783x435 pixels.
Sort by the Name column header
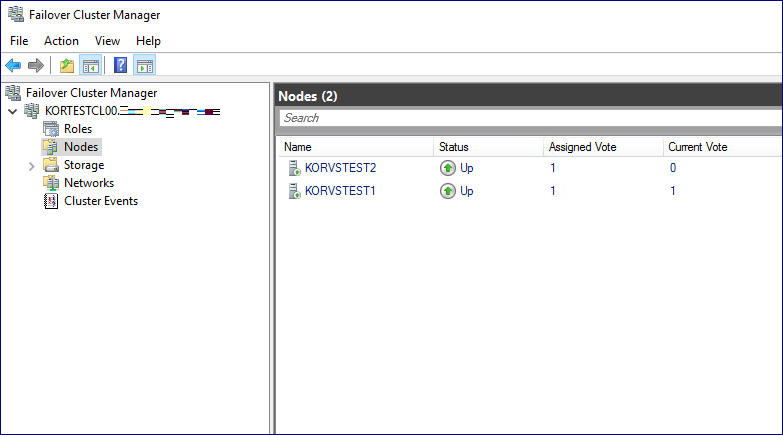tap(356, 147)
